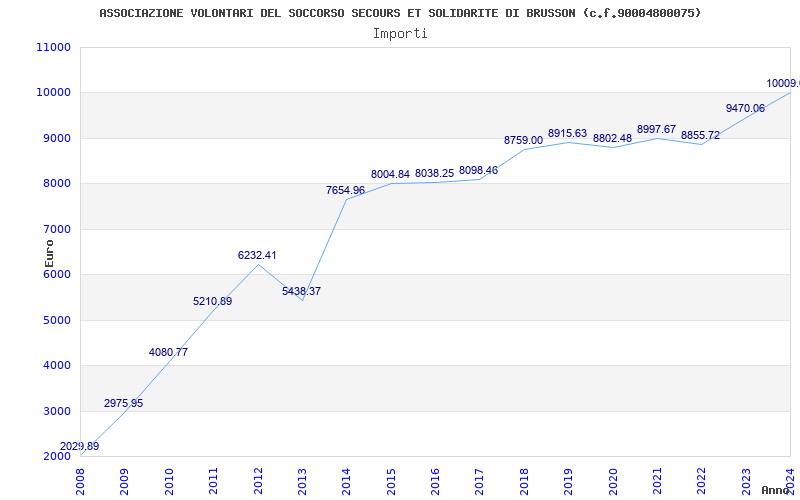
Task: Click the year 2015 axis tick label
Action: [391, 482]
